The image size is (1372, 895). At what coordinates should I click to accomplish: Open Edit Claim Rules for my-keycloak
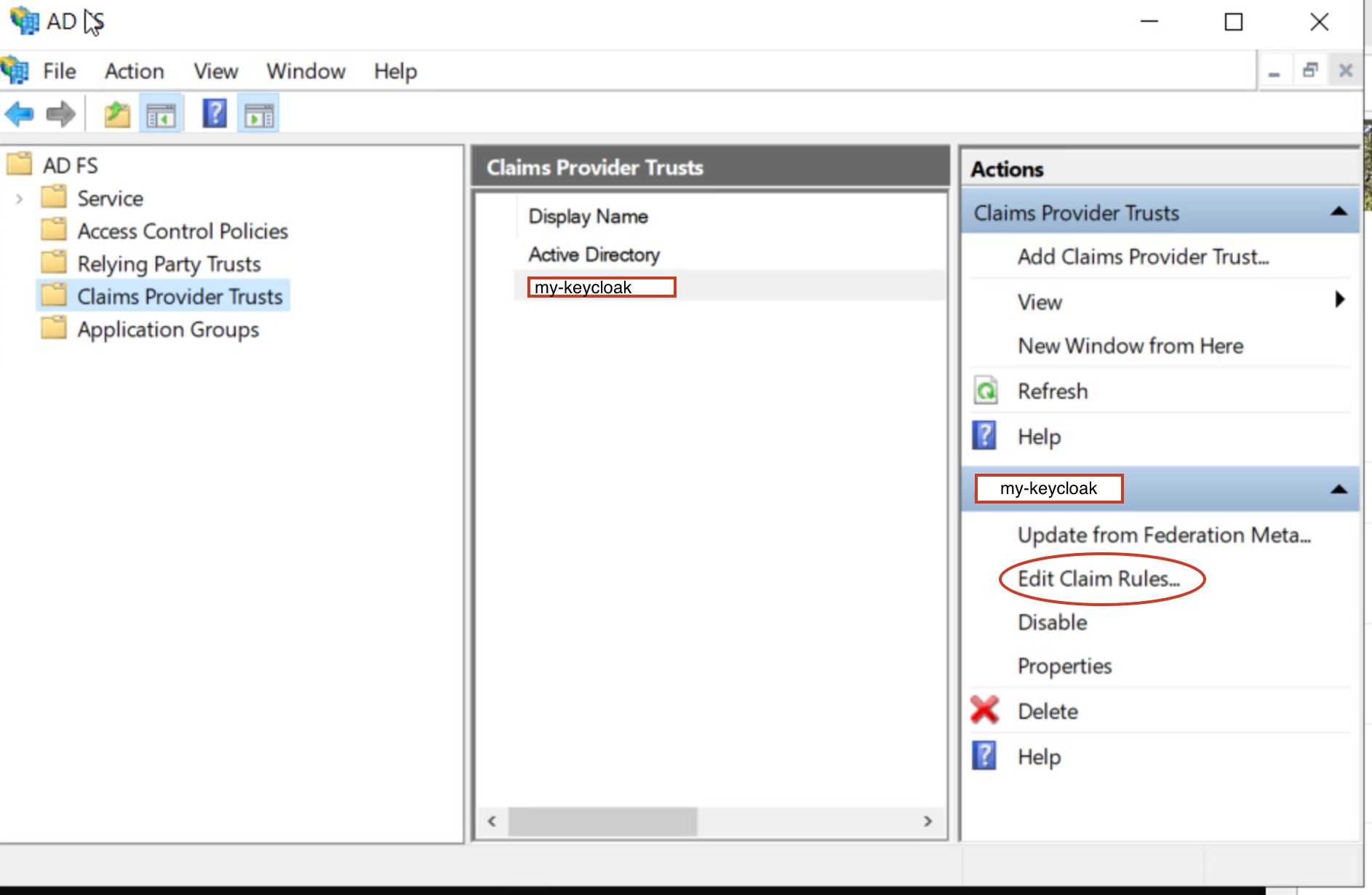coord(1098,578)
